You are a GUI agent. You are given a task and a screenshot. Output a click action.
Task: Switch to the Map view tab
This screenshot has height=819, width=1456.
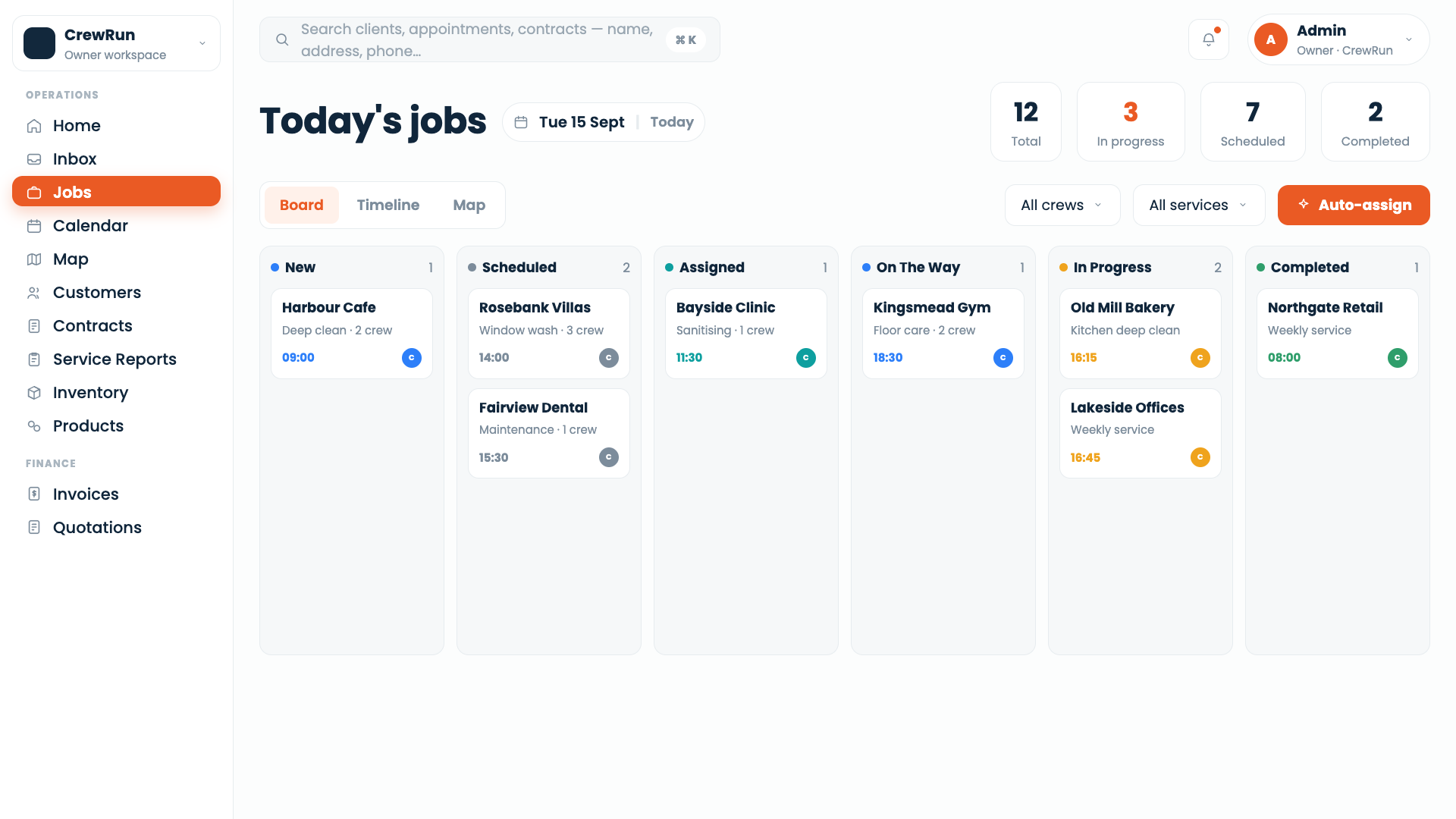click(469, 206)
